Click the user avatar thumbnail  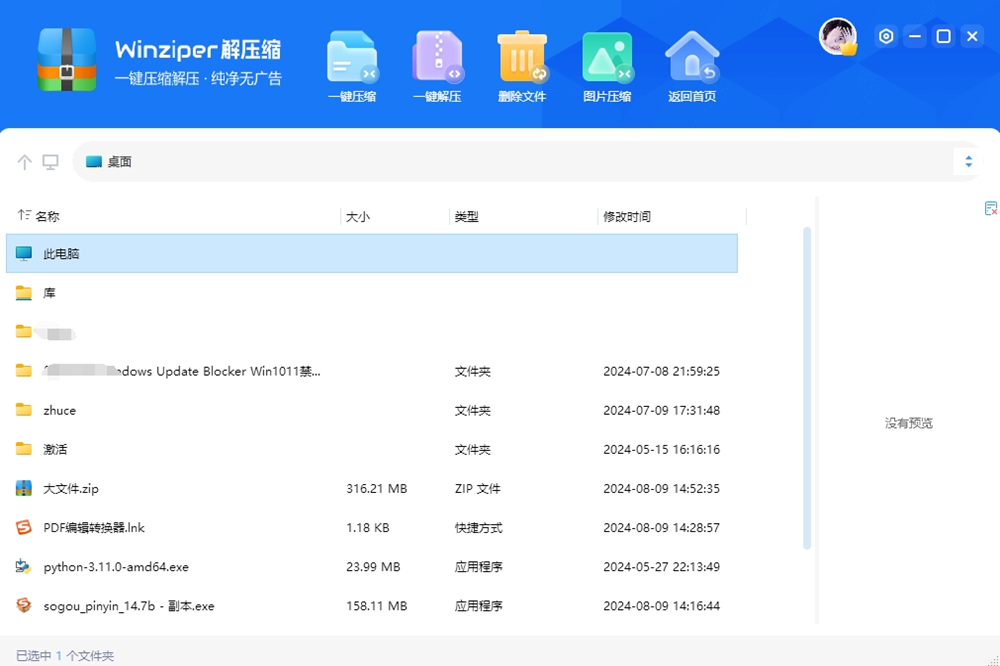[838, 36]
